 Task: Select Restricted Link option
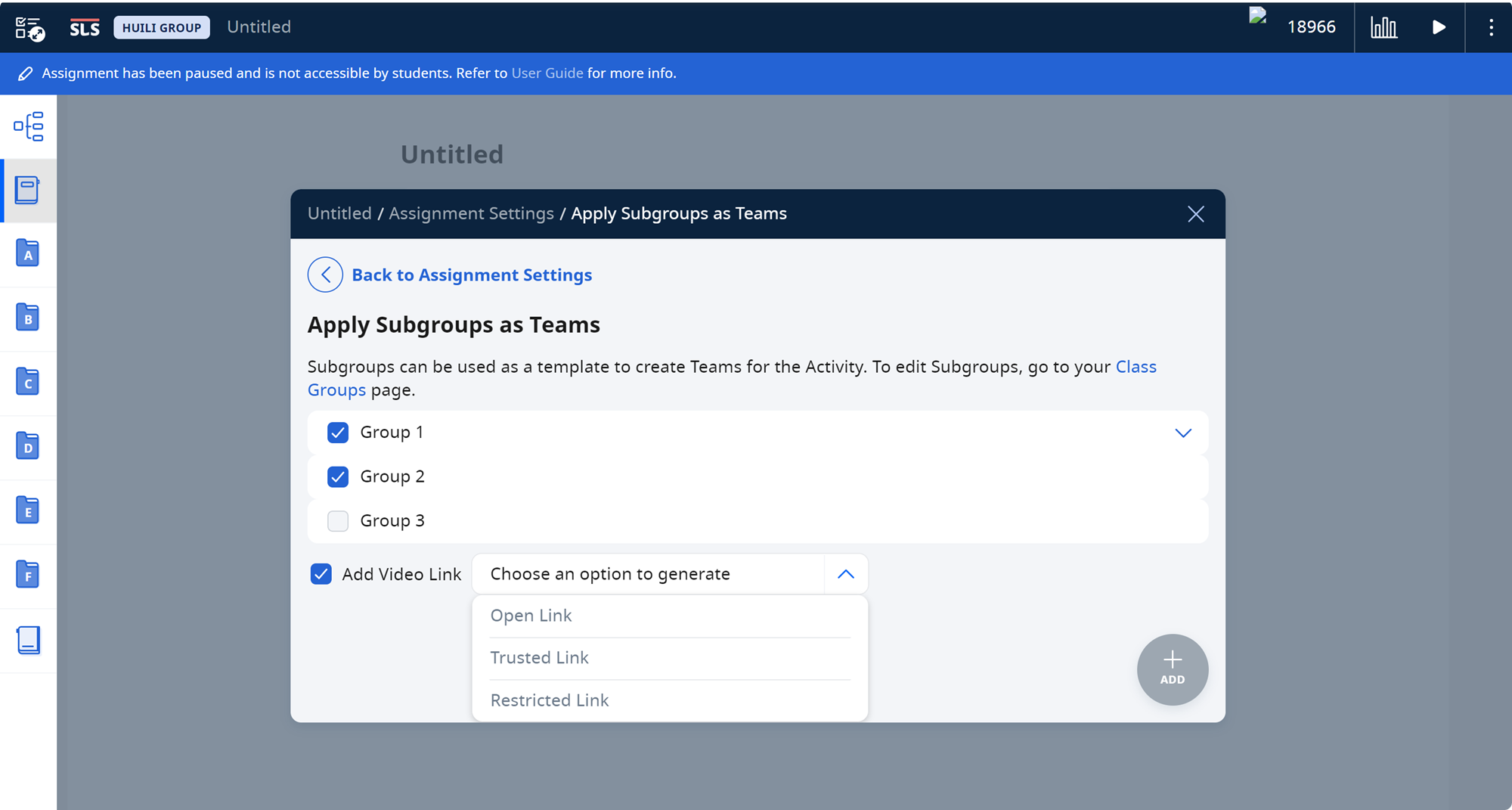pos(670,700)
